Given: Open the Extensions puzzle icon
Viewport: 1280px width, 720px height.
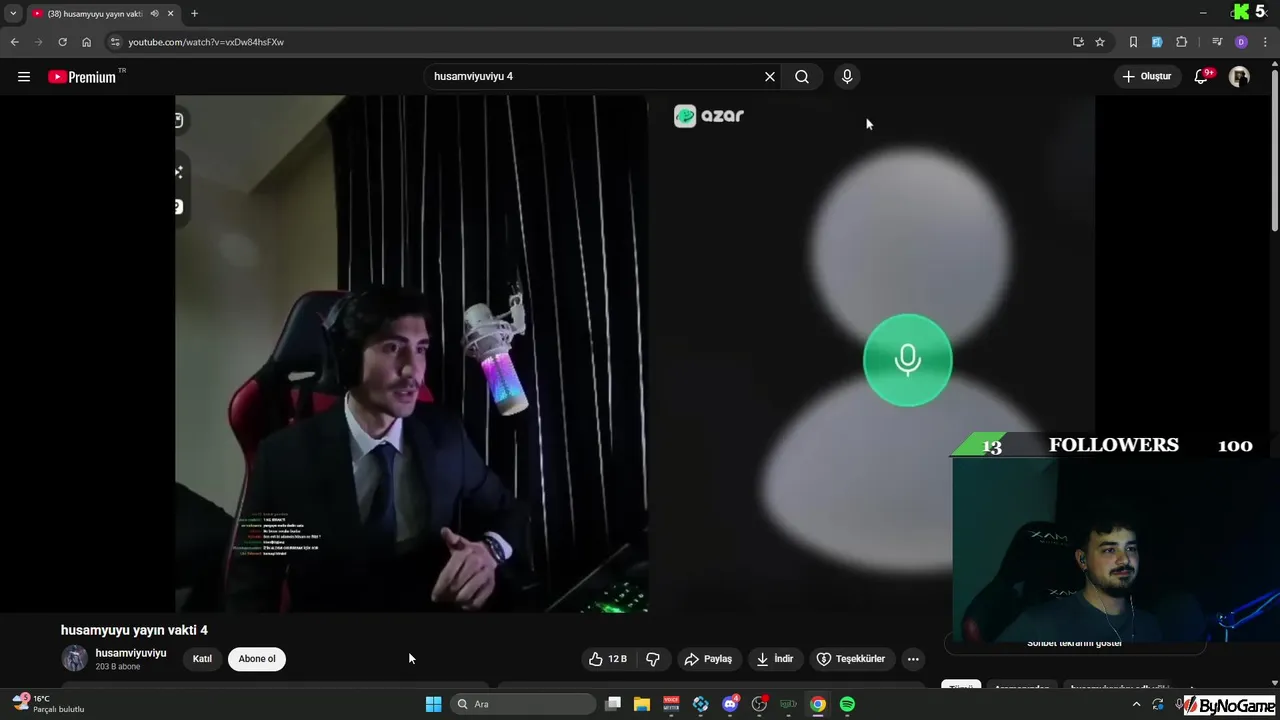Looking at the screenshot, I should pyautogui.click(x=1182, y=42).
